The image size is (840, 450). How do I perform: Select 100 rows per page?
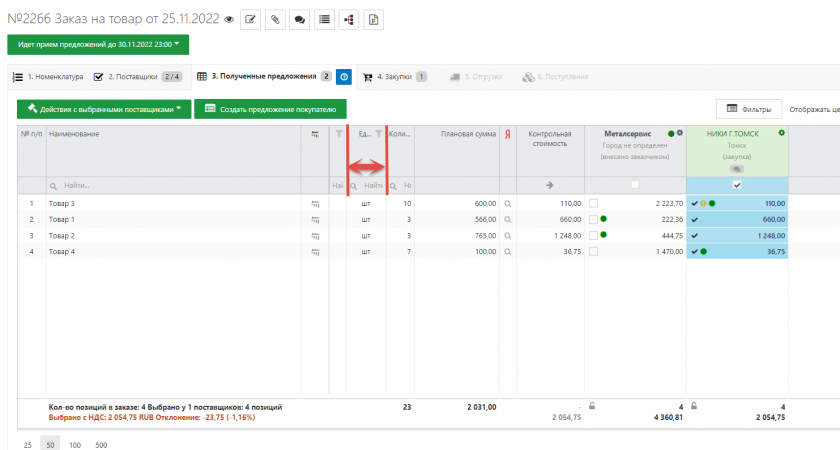coord(76,444)
